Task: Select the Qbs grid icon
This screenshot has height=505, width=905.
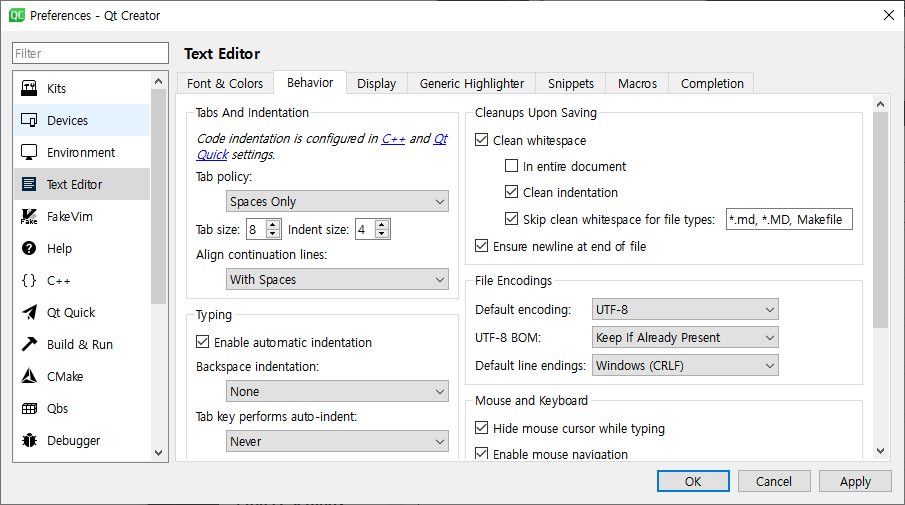Action: point(29,409)
